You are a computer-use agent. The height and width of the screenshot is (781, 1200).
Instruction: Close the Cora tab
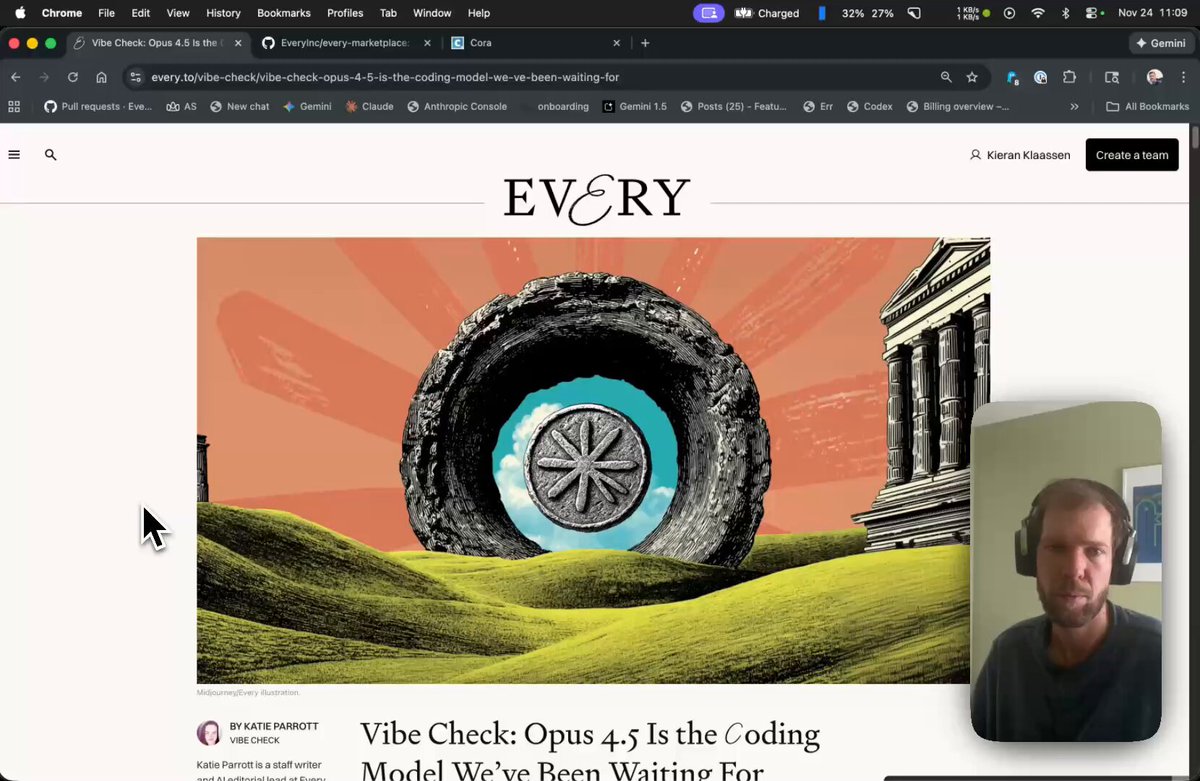[x=617, y=43]
